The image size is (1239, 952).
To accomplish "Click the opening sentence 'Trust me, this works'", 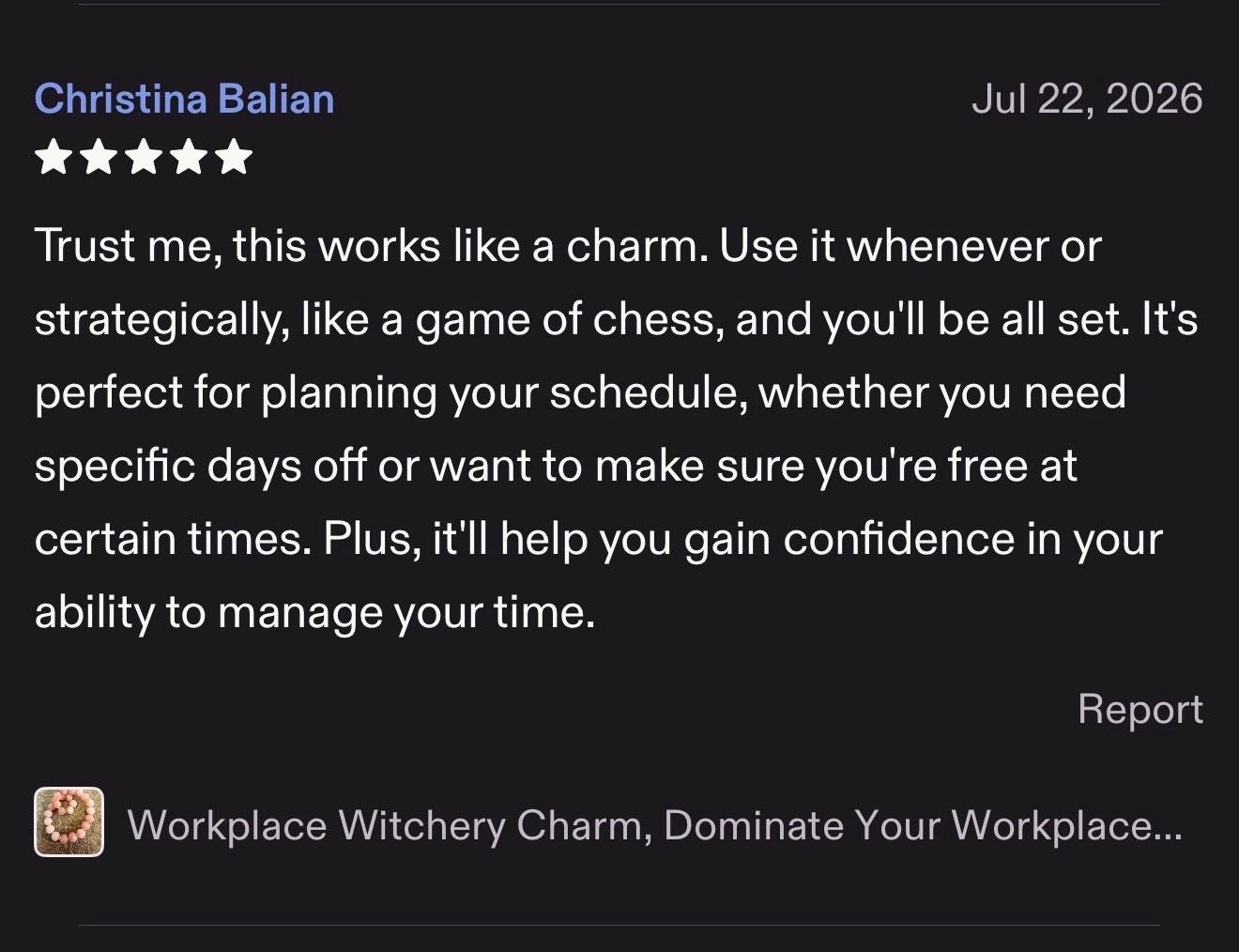I will (x=237, y=248).
